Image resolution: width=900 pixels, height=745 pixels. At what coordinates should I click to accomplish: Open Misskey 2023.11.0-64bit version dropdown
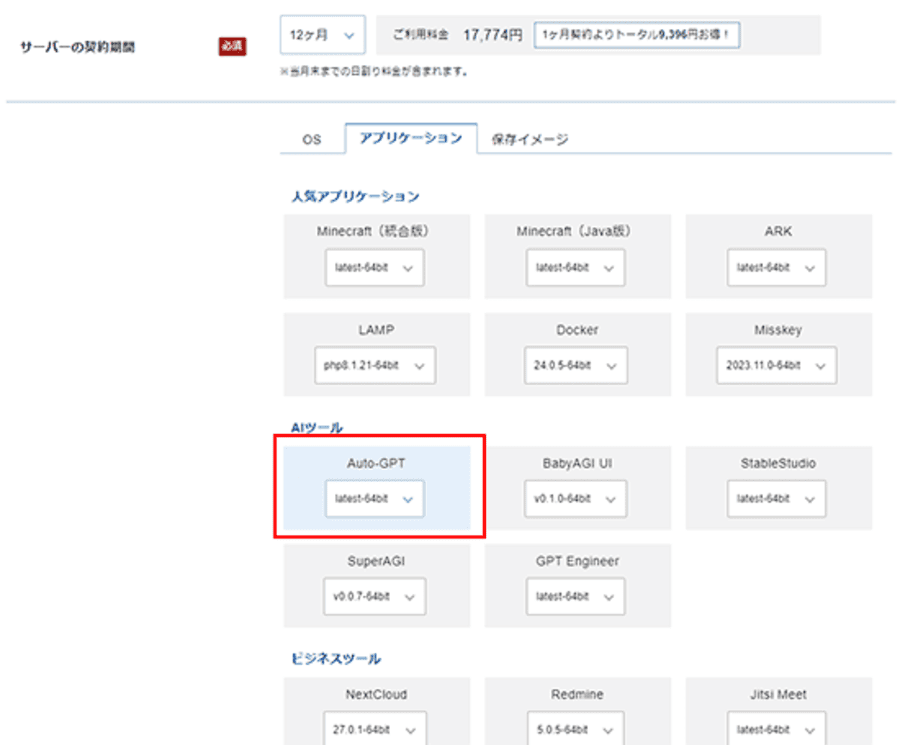(777, 365)
